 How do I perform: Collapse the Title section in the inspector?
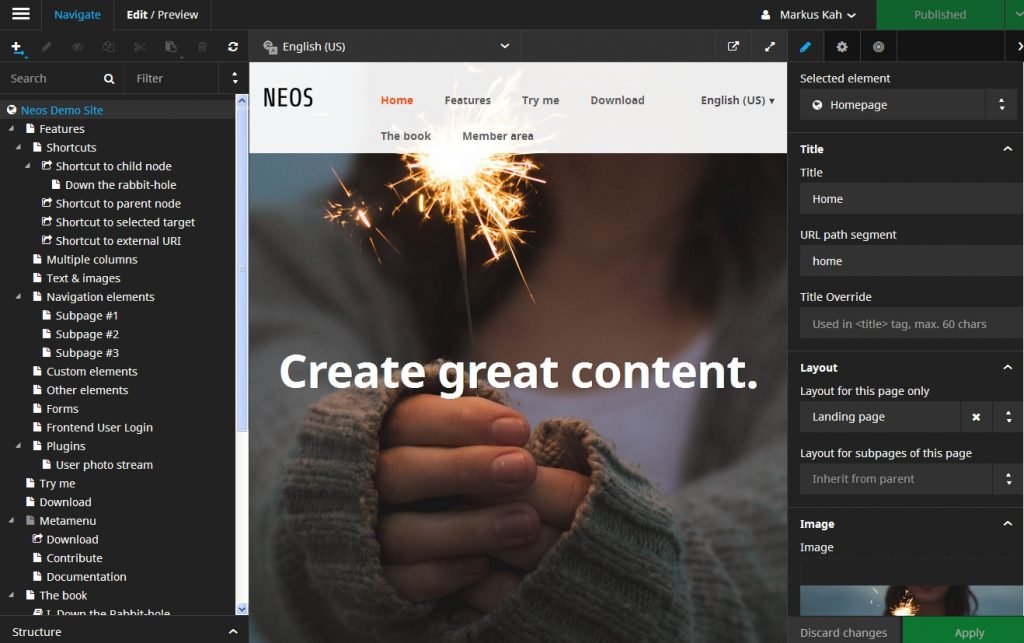point(1008,149)
